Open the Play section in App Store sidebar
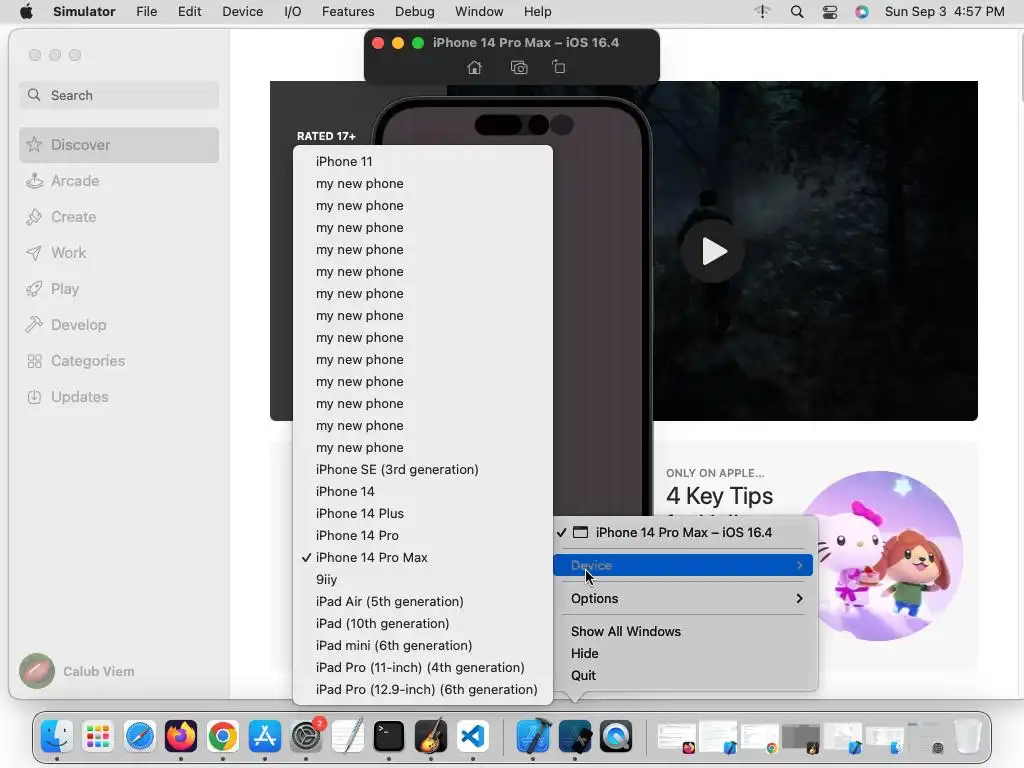1024x768 pixels. point(119,289)
